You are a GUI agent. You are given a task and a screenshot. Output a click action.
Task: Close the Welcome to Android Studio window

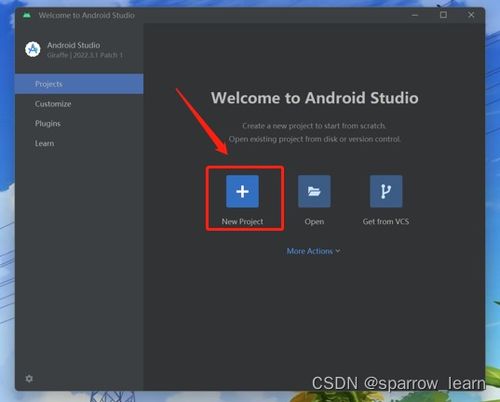pos(471,15)
